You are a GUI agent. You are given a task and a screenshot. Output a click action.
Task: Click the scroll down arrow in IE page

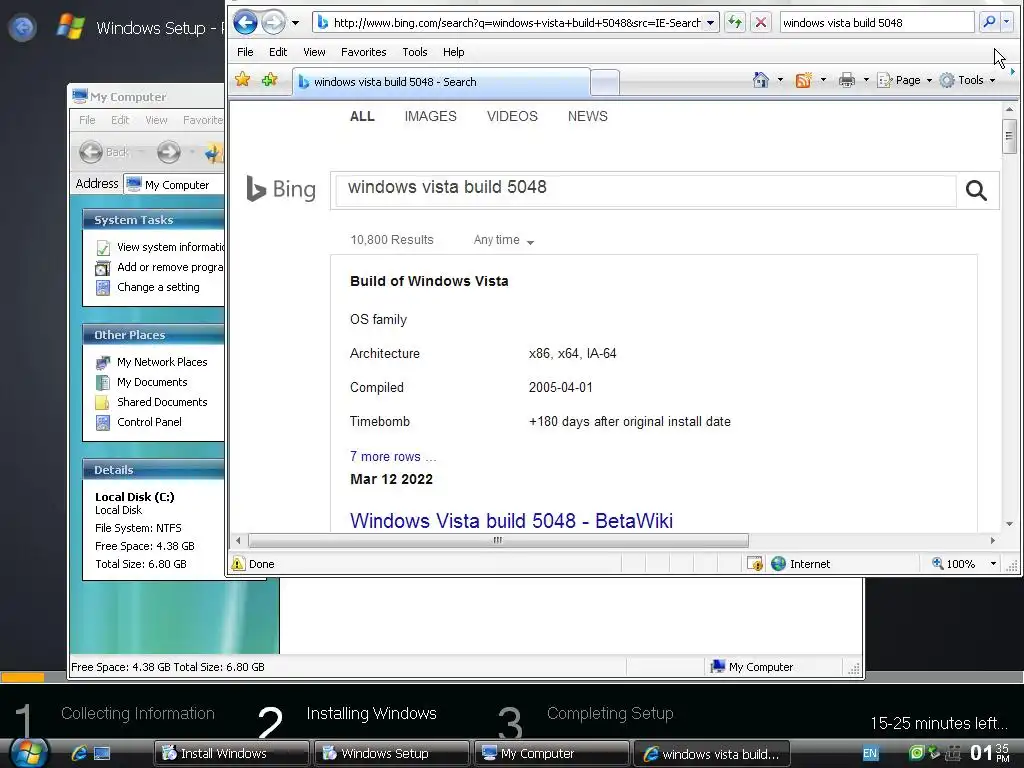click(1009, 524)
